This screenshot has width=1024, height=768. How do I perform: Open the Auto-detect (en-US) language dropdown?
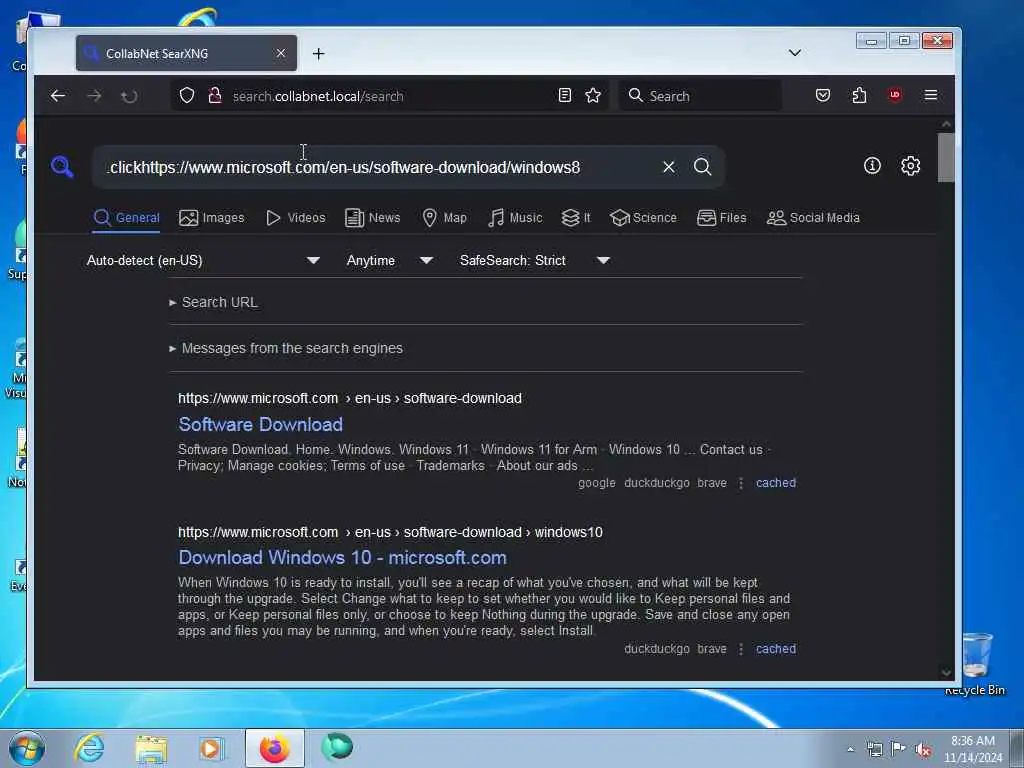click(x=203, y=261)
